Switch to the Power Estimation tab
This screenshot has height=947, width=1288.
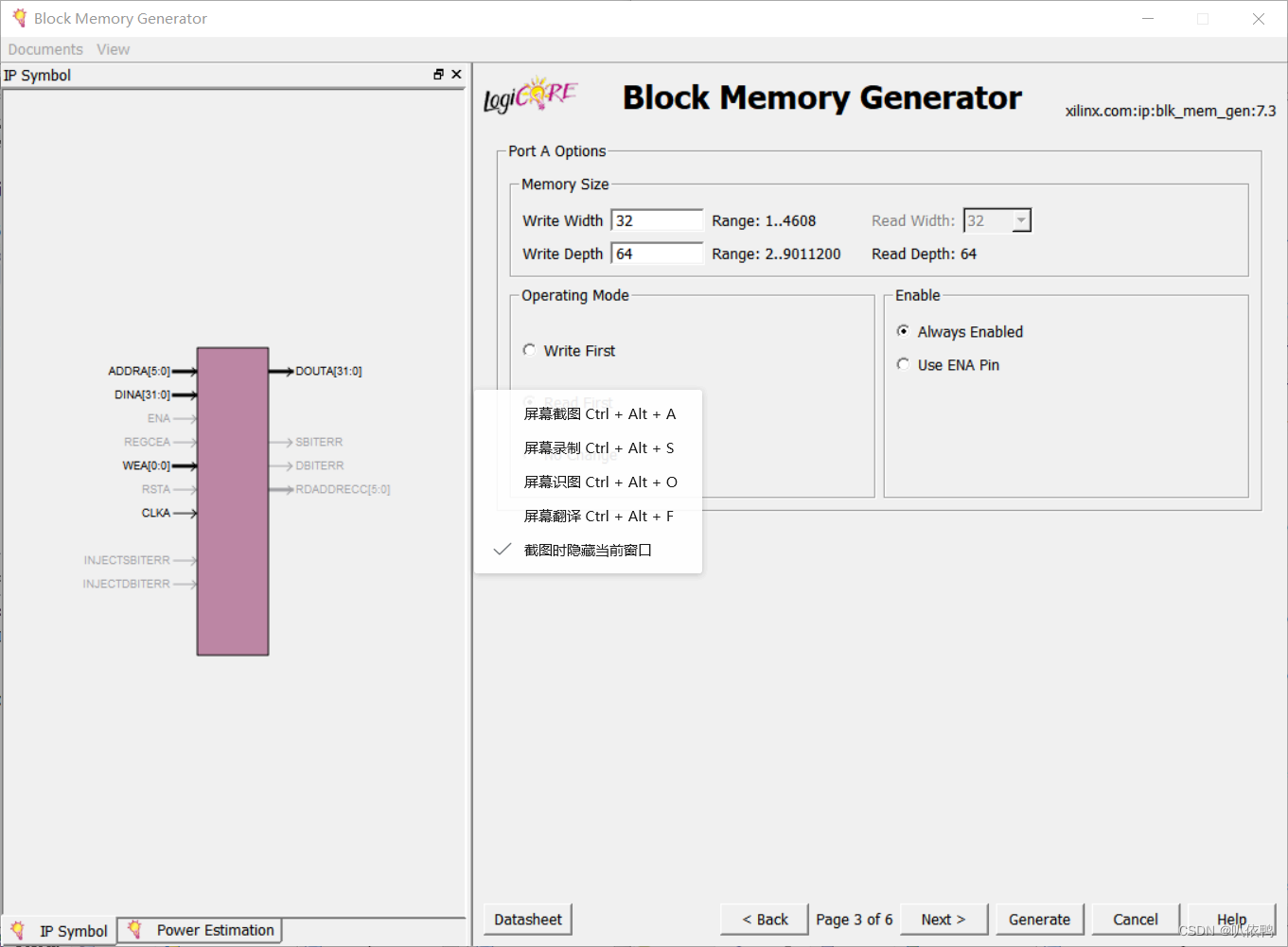[200, 930]
